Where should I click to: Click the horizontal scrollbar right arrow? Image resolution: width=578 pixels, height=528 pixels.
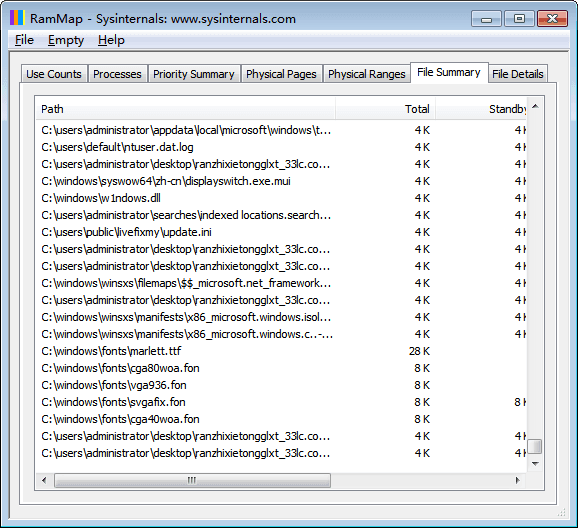[518, 480]
